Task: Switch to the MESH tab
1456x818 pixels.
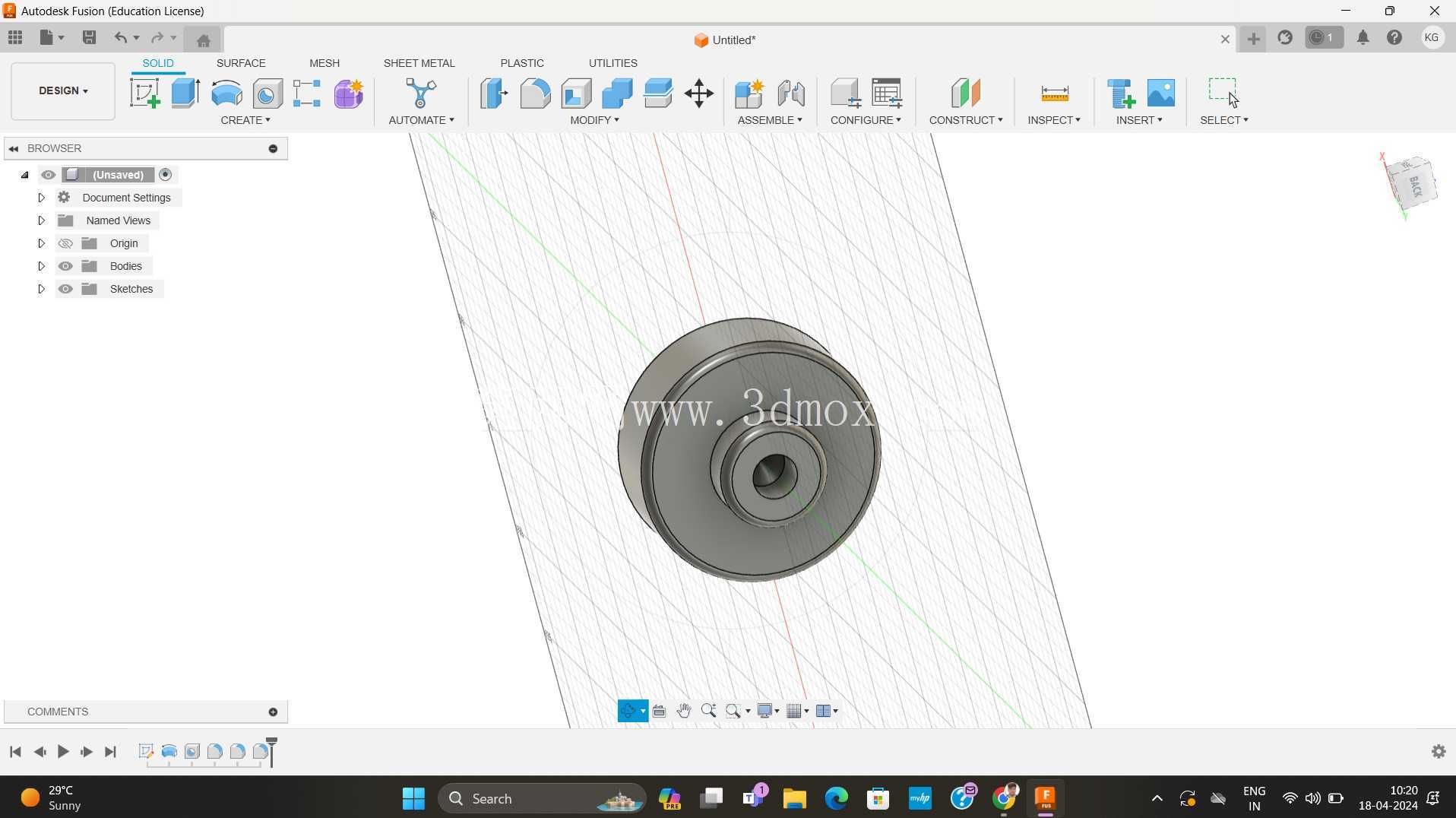Action: coord(324,63)
